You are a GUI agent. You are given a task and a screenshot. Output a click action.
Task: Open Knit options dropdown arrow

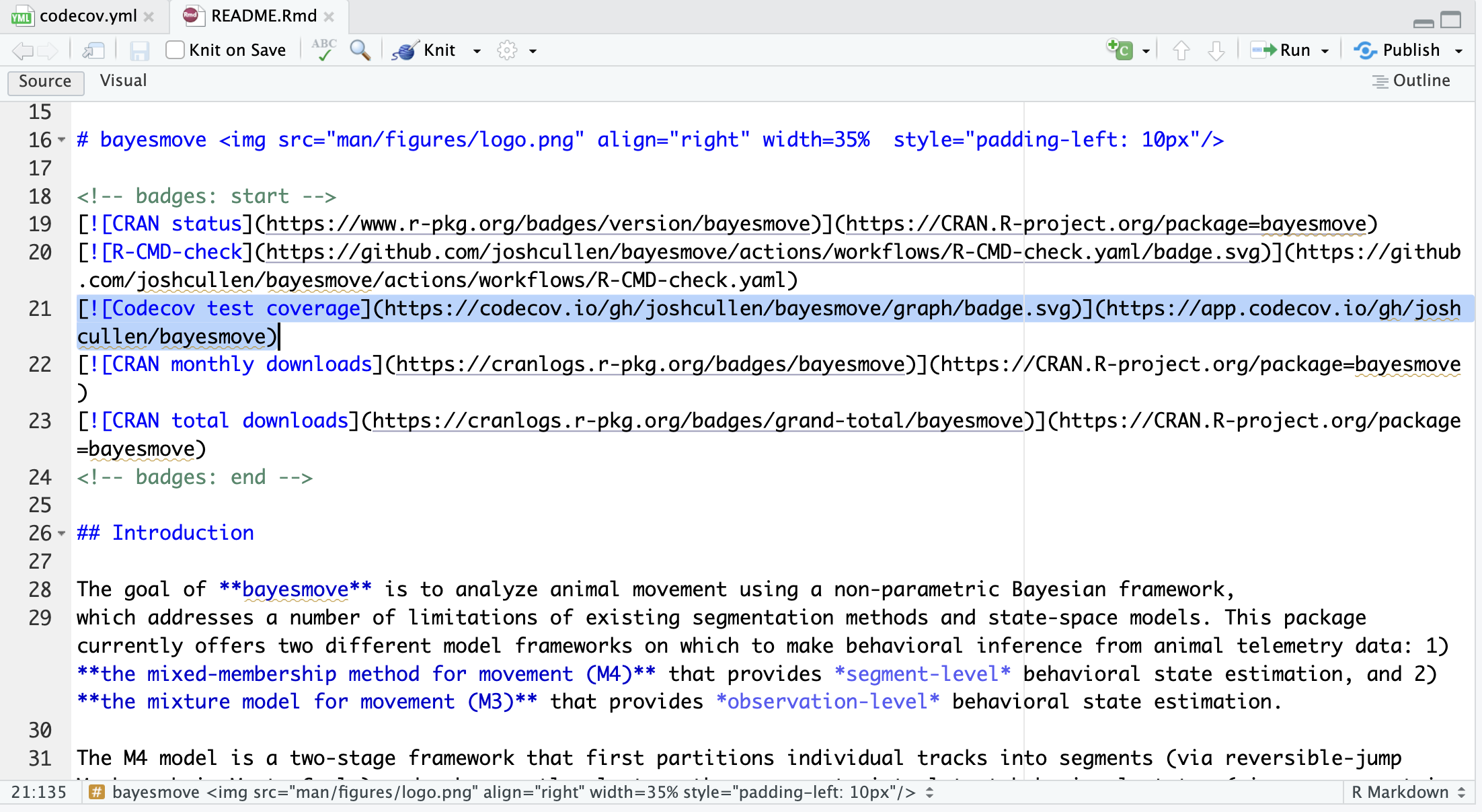477,51
